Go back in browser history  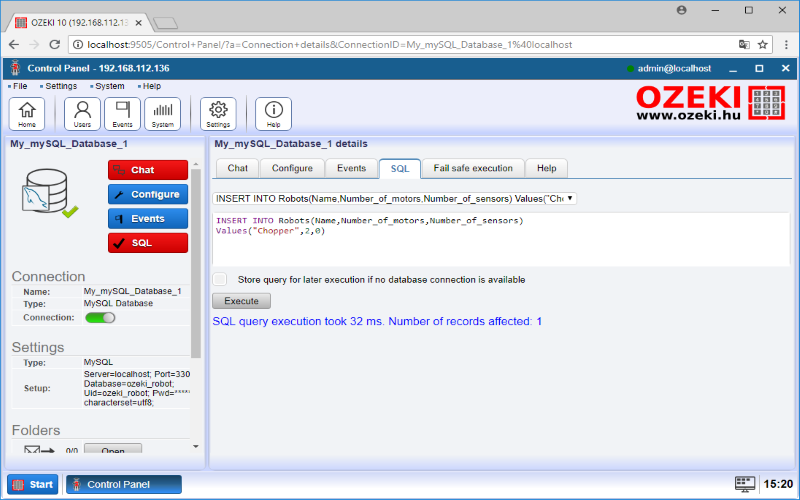(x=14, y=44)
